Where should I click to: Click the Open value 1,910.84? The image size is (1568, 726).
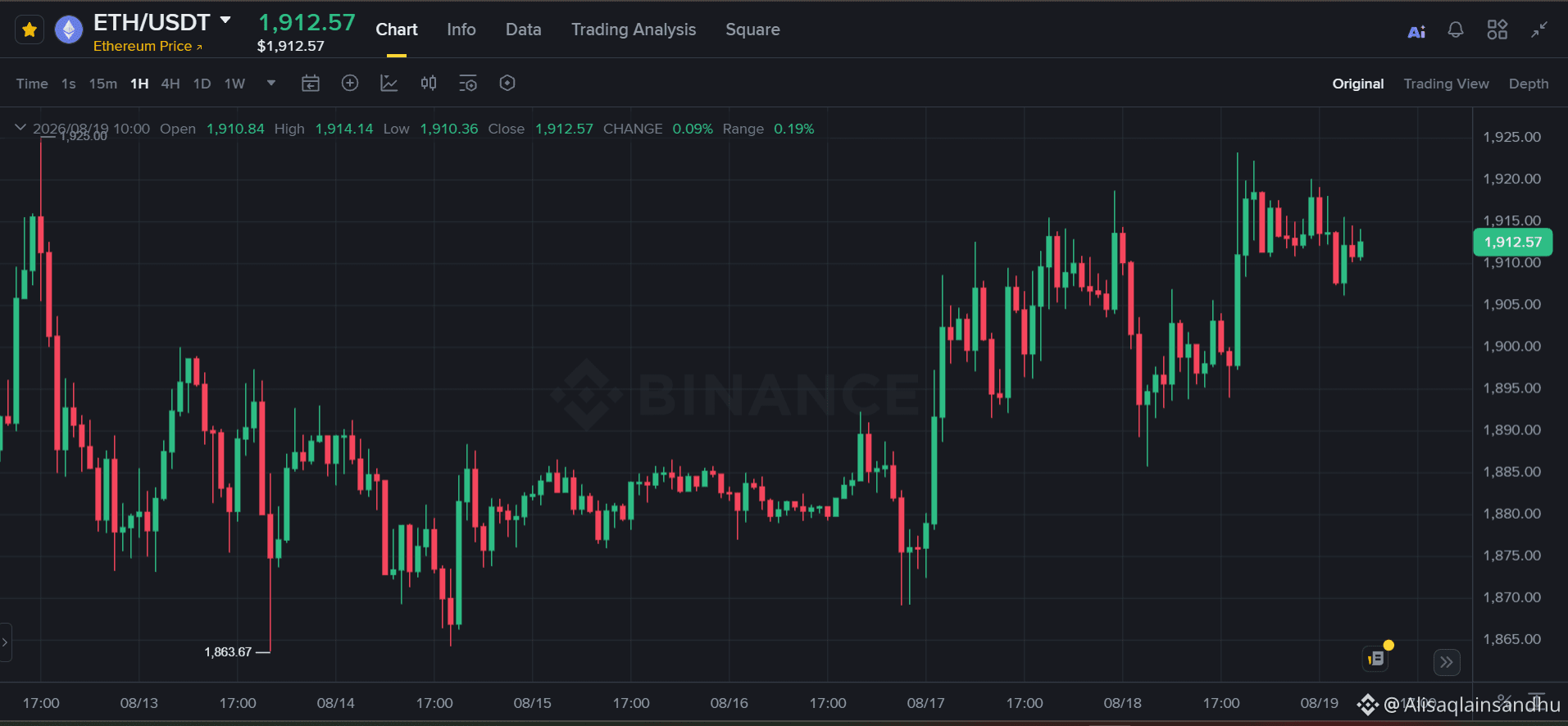click(235, 129)
